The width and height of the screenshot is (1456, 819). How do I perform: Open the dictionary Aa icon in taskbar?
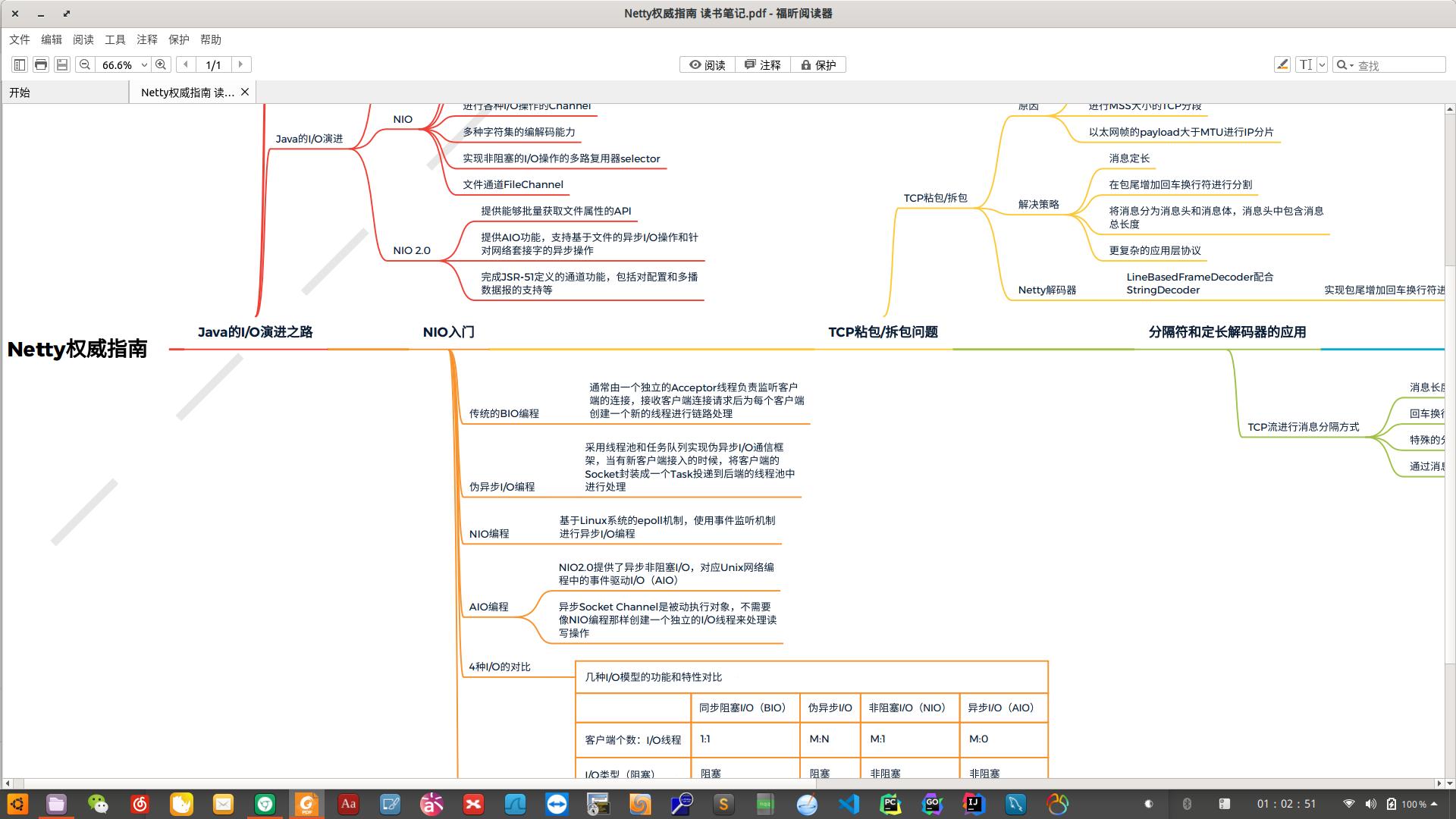tap(348, 804)
